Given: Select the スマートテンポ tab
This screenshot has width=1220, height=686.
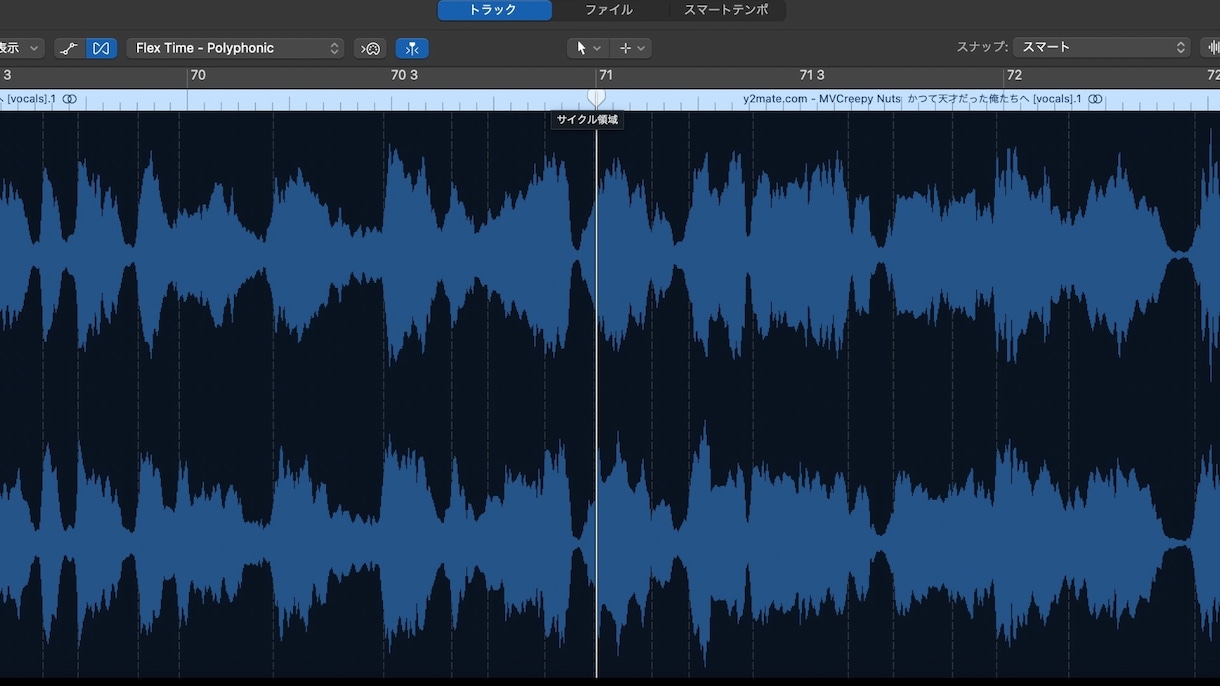Looking at the screenshot, I should pyautogui.click(x=726, y=10).
